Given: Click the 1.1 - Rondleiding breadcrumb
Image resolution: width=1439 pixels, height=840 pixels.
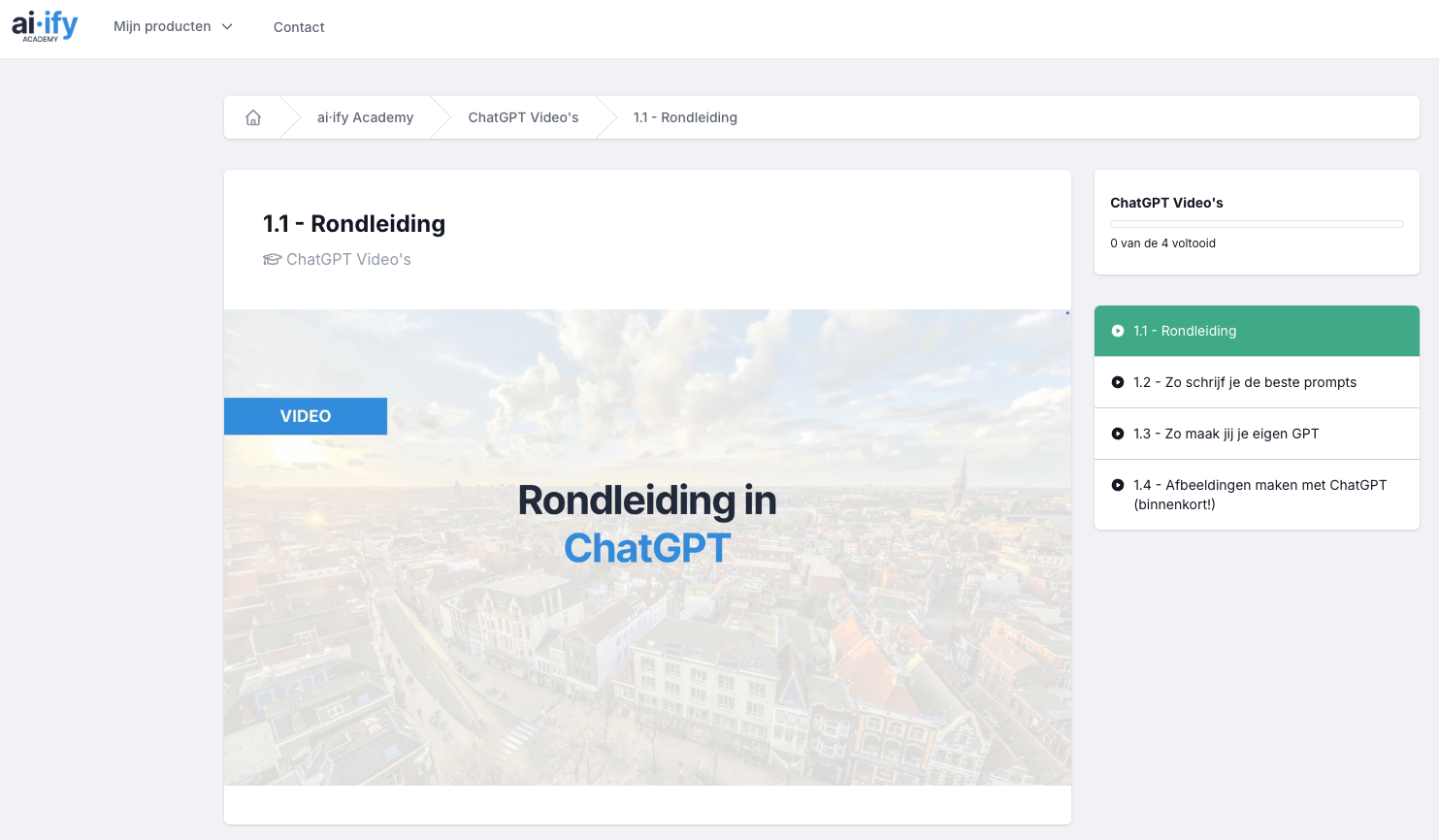Looking at the screenshot, I should pos(685,117).
